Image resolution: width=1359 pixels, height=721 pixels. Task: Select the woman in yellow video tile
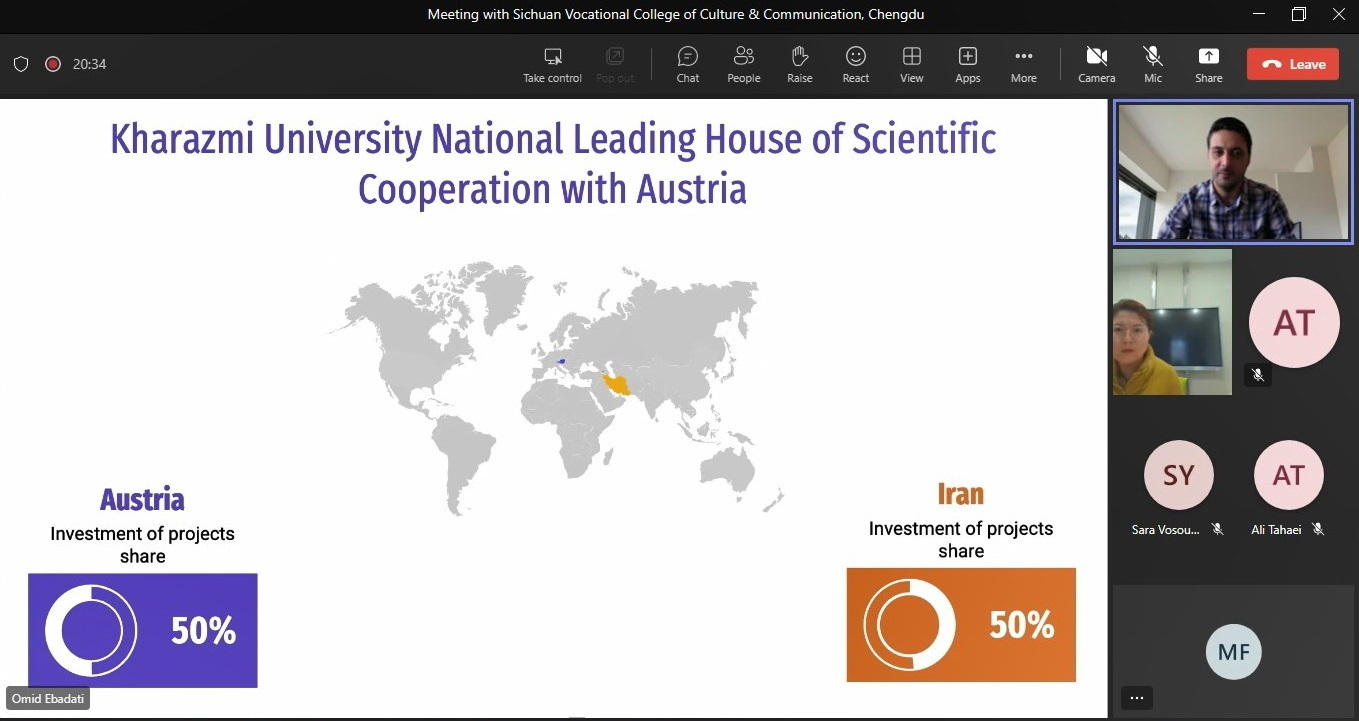1172,322
